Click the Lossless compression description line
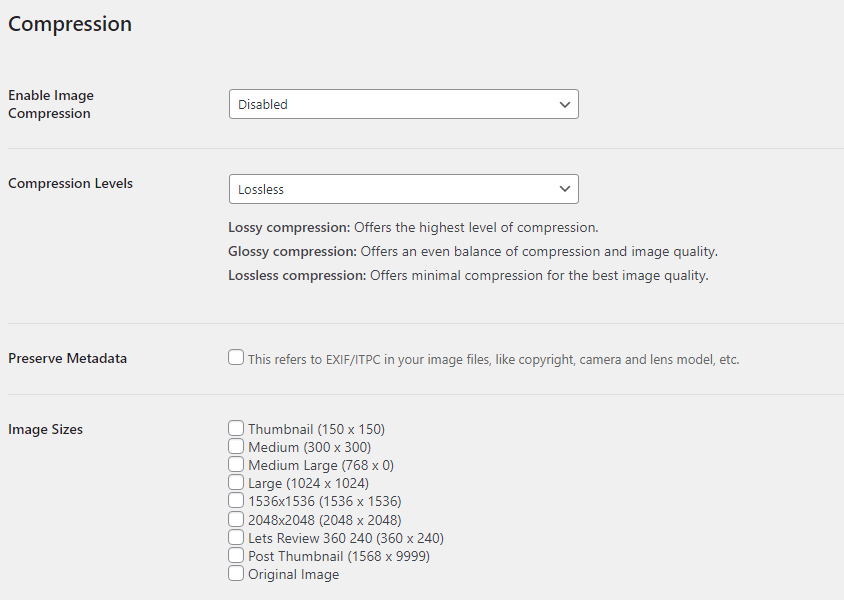 click(x=467, y=275)
